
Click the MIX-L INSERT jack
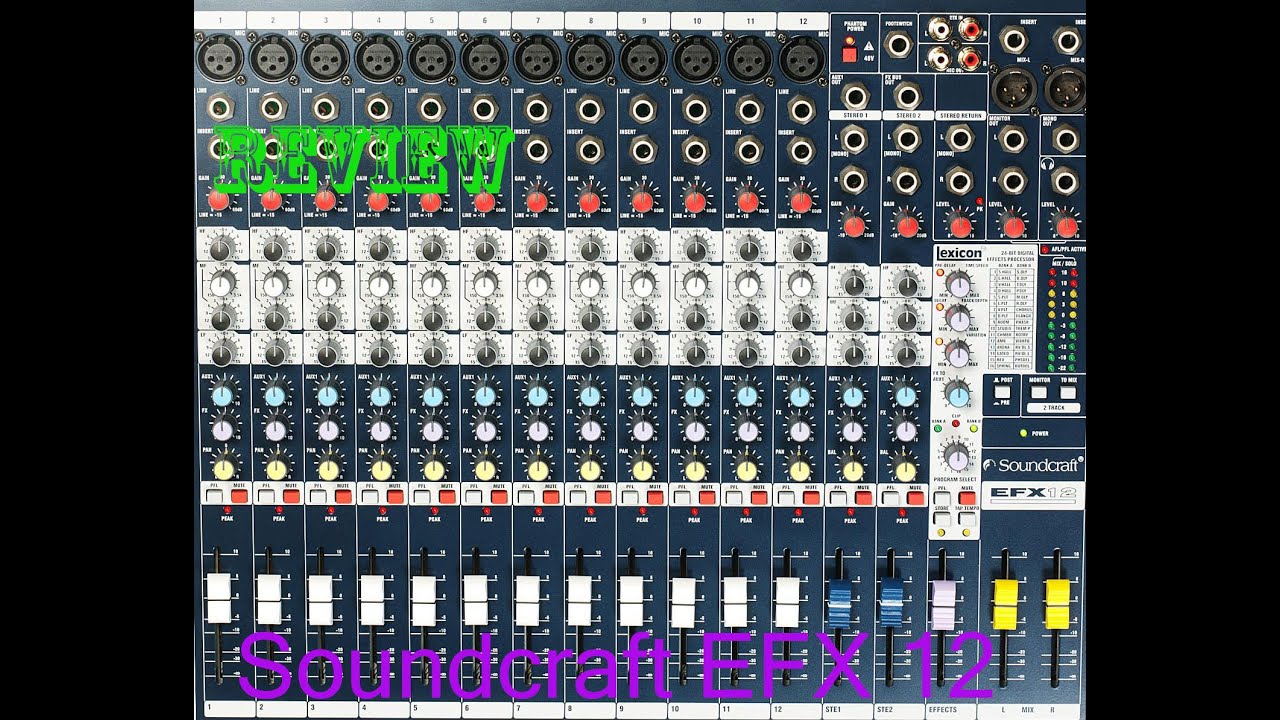pos(1012,41)
